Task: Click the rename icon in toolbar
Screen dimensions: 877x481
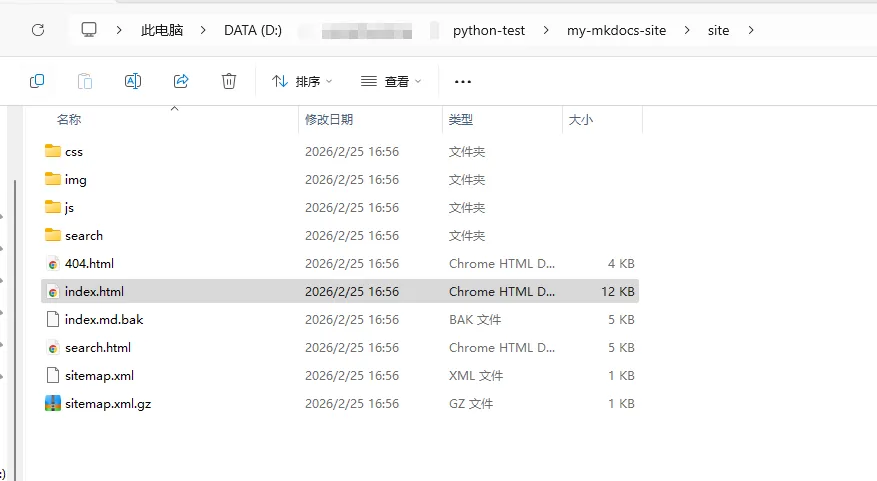Action: click(132, 81)
